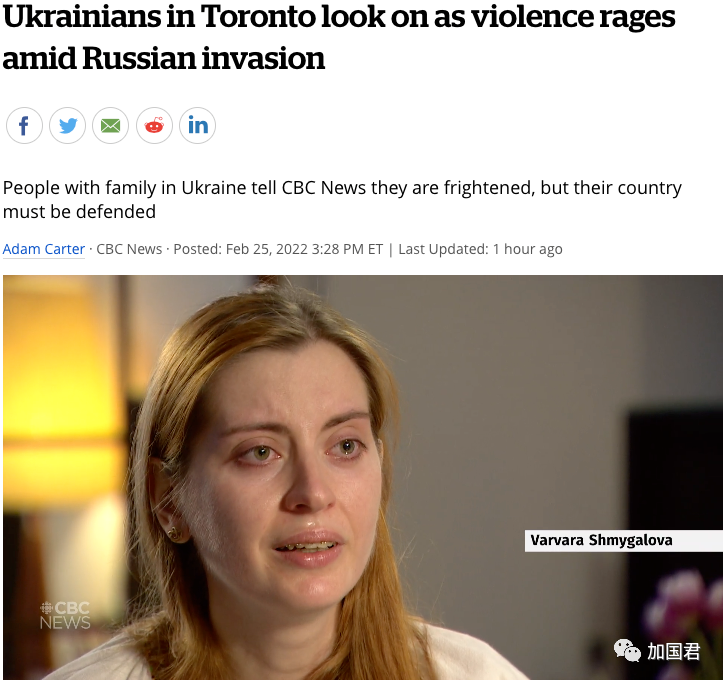This screenshot has height=684, width=725.
Task: Click the article headline text
Action: click(x=338, y=37)
